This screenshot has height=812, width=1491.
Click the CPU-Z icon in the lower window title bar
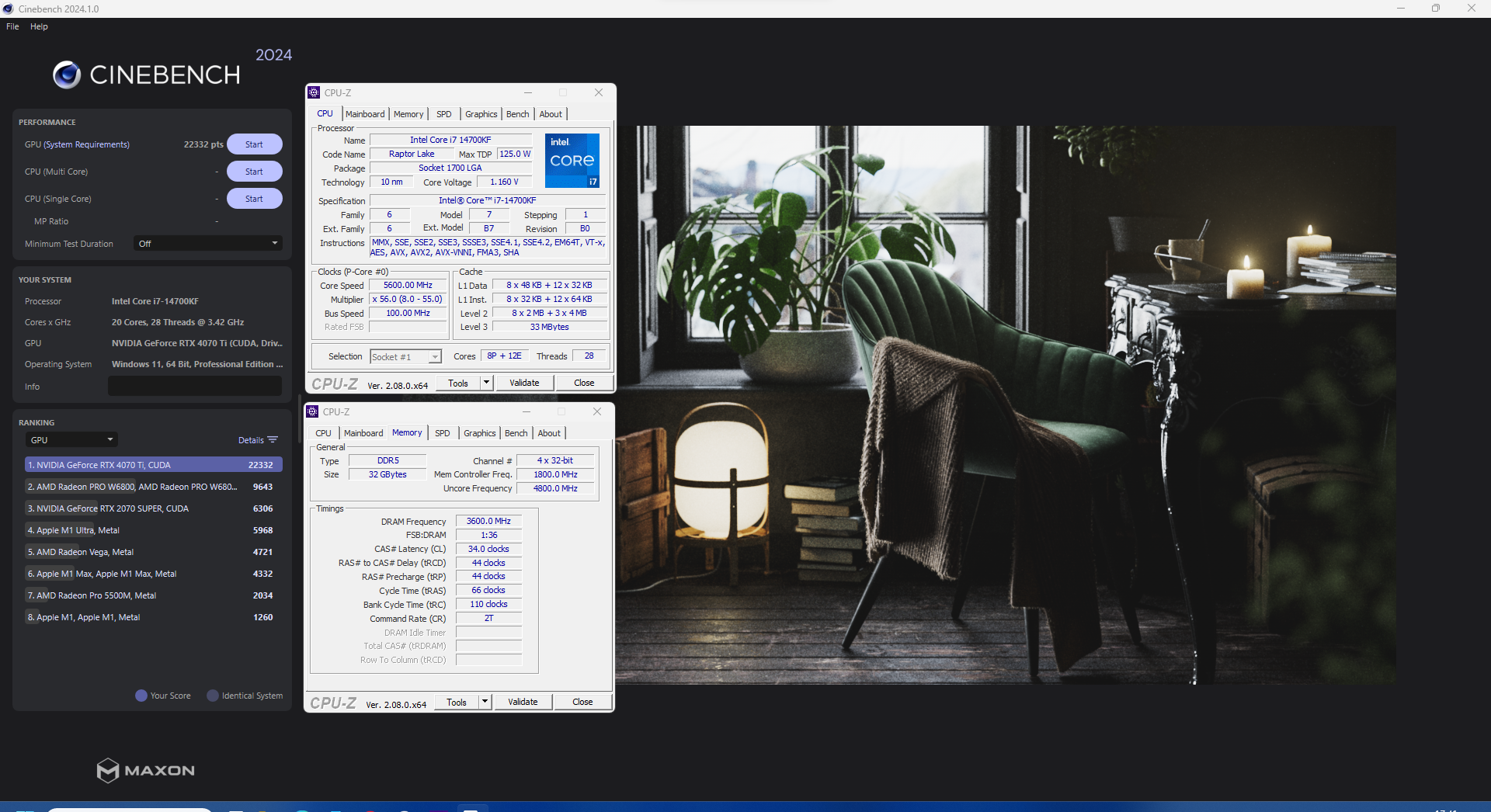[x=312, y=411]
